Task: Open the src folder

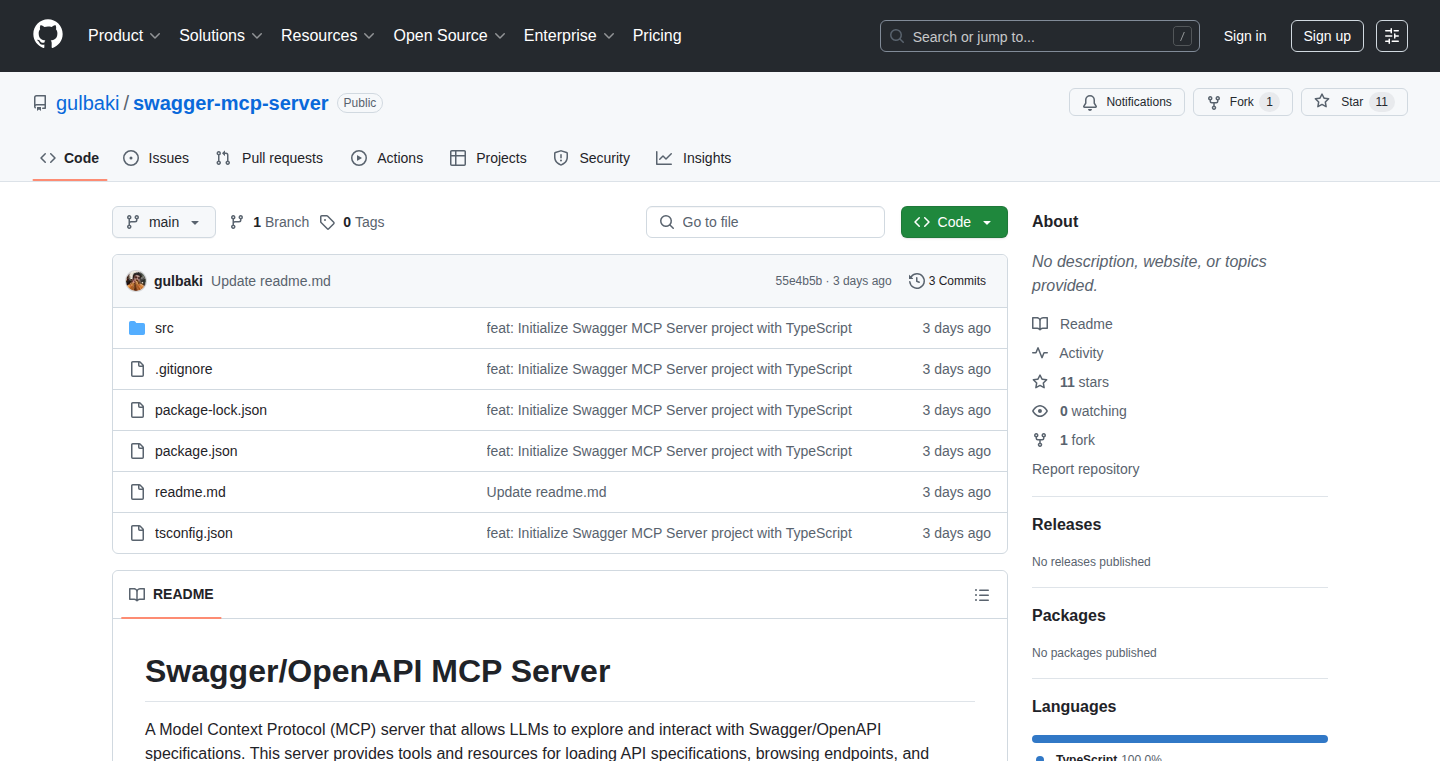Action: point(164,328)
